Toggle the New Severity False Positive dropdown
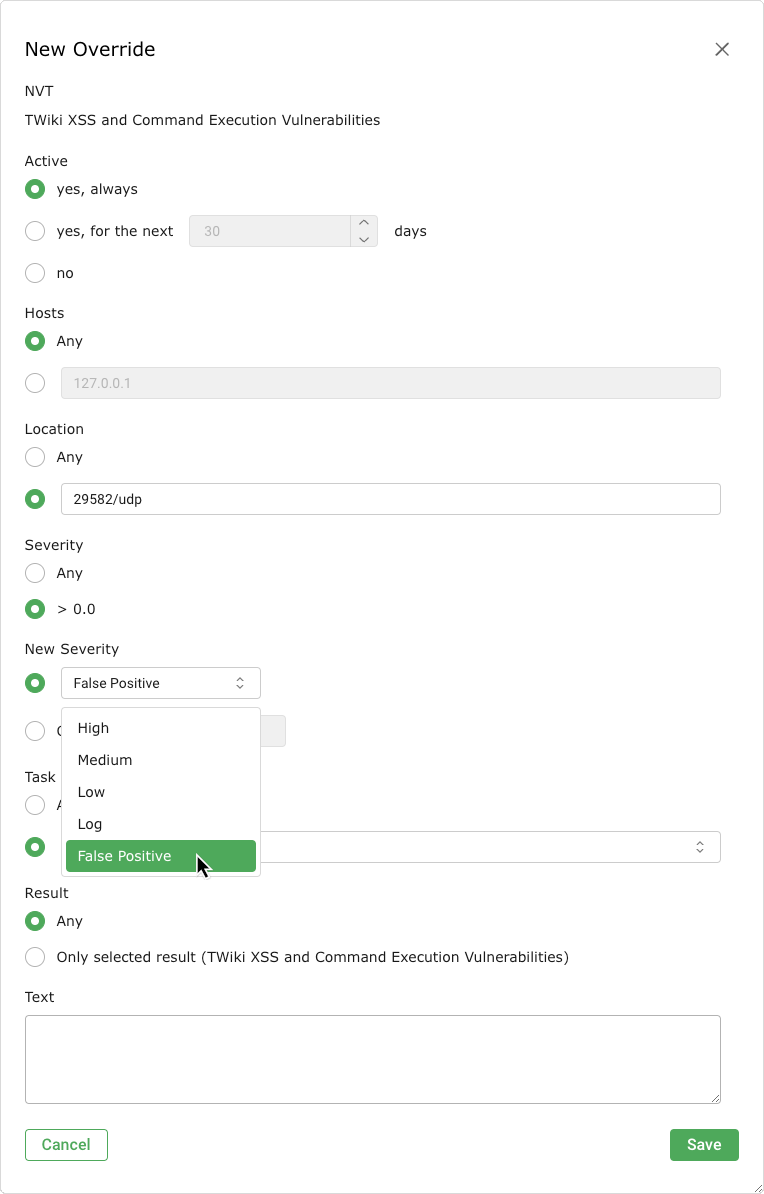 tap(160, 683)
